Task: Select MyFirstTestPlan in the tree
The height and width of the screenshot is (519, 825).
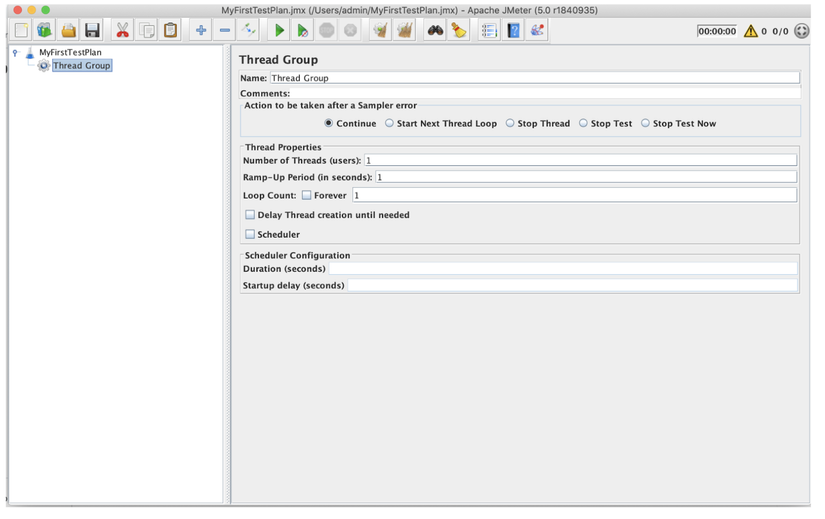Action: coord(71,52)
